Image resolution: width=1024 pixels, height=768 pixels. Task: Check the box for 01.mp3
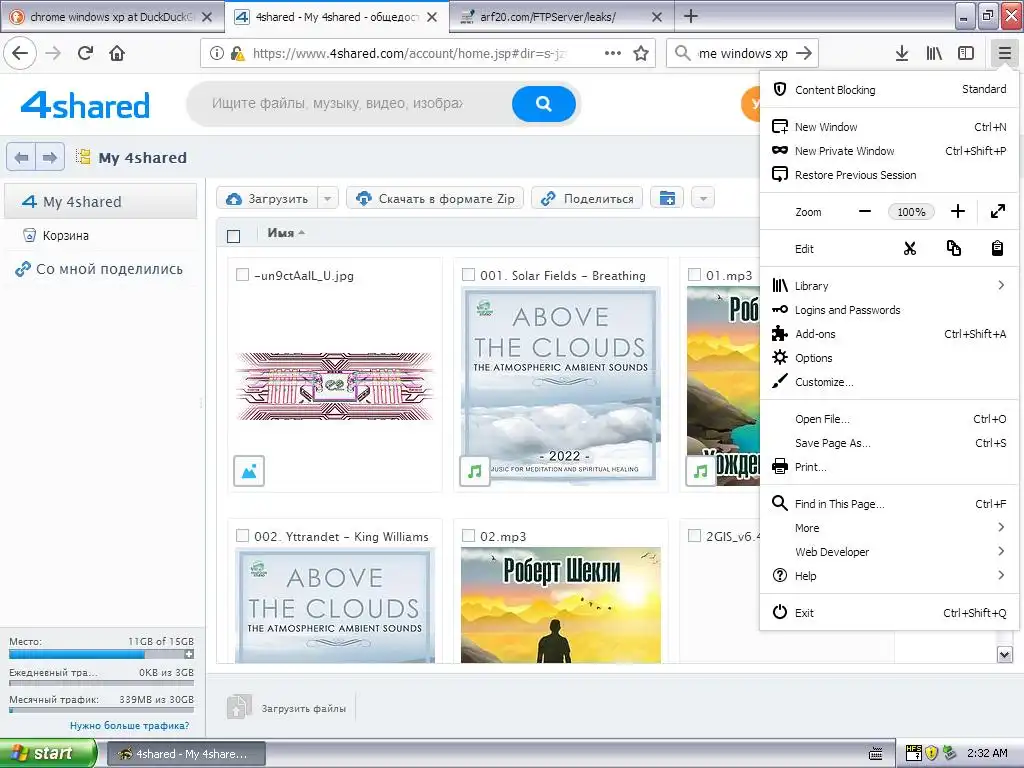(694, 275)
